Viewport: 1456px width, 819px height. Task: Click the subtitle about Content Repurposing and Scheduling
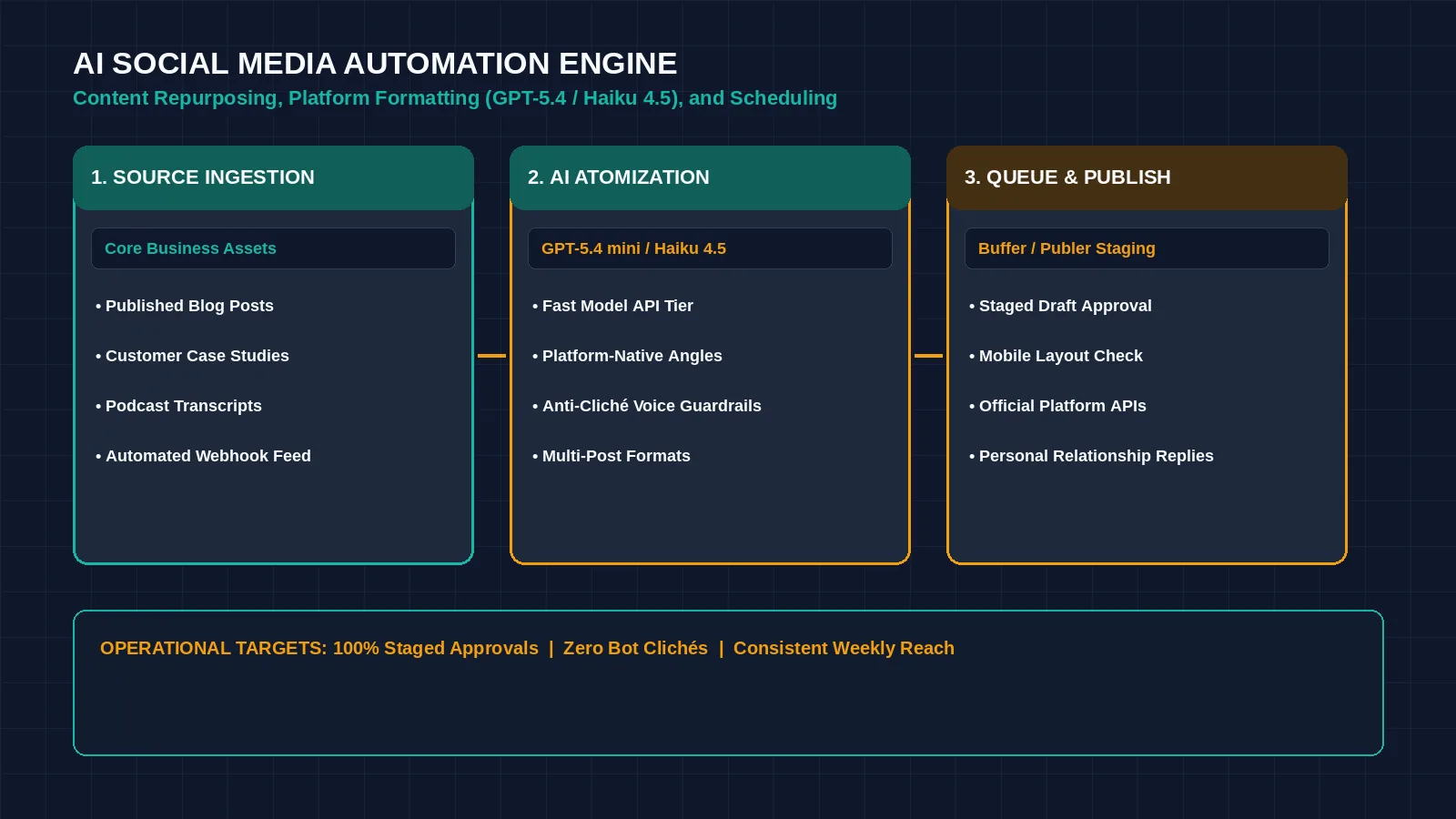click(455, 98)
